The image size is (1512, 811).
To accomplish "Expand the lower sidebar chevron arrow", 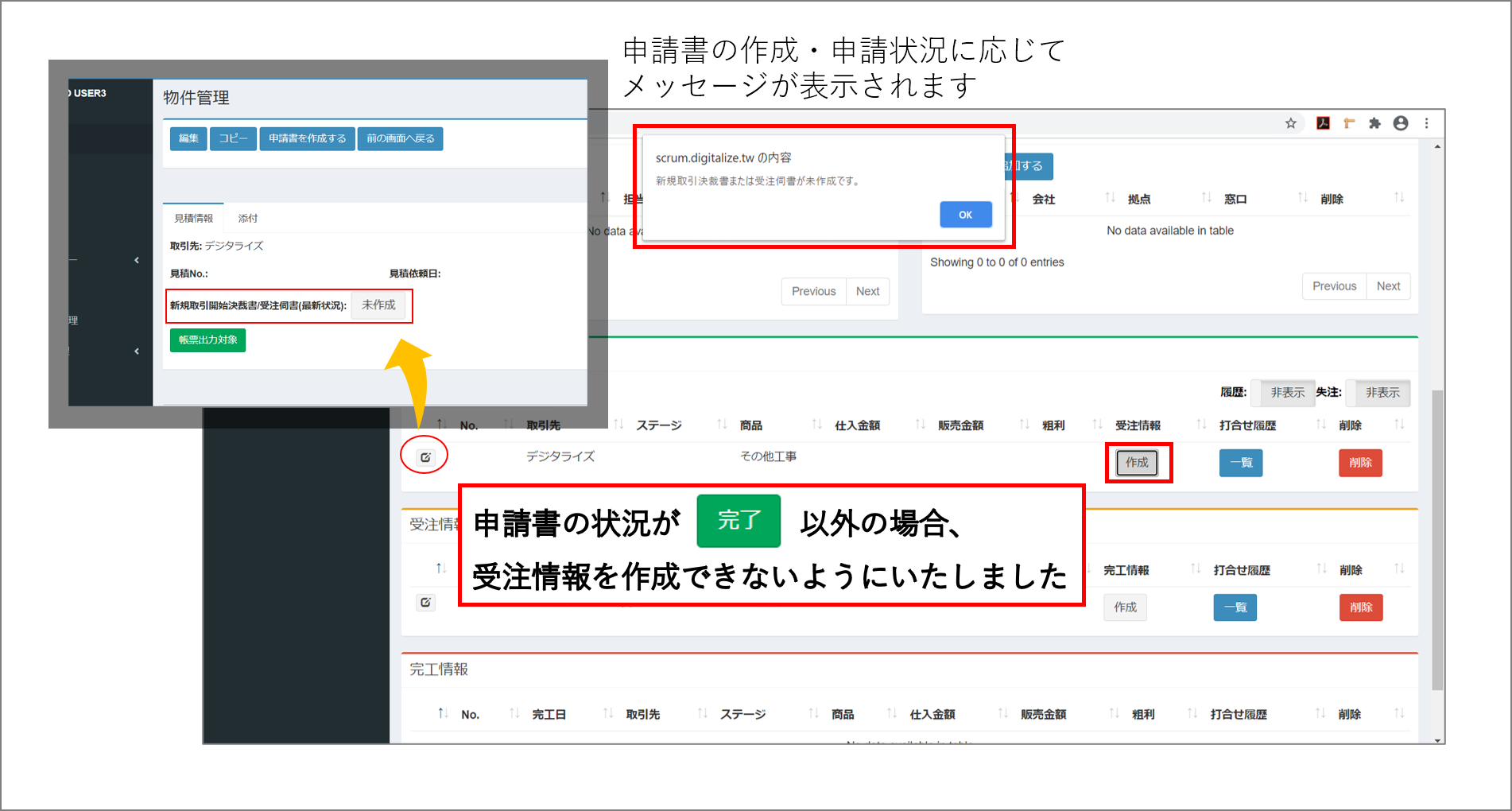I will tap(137, 351).
